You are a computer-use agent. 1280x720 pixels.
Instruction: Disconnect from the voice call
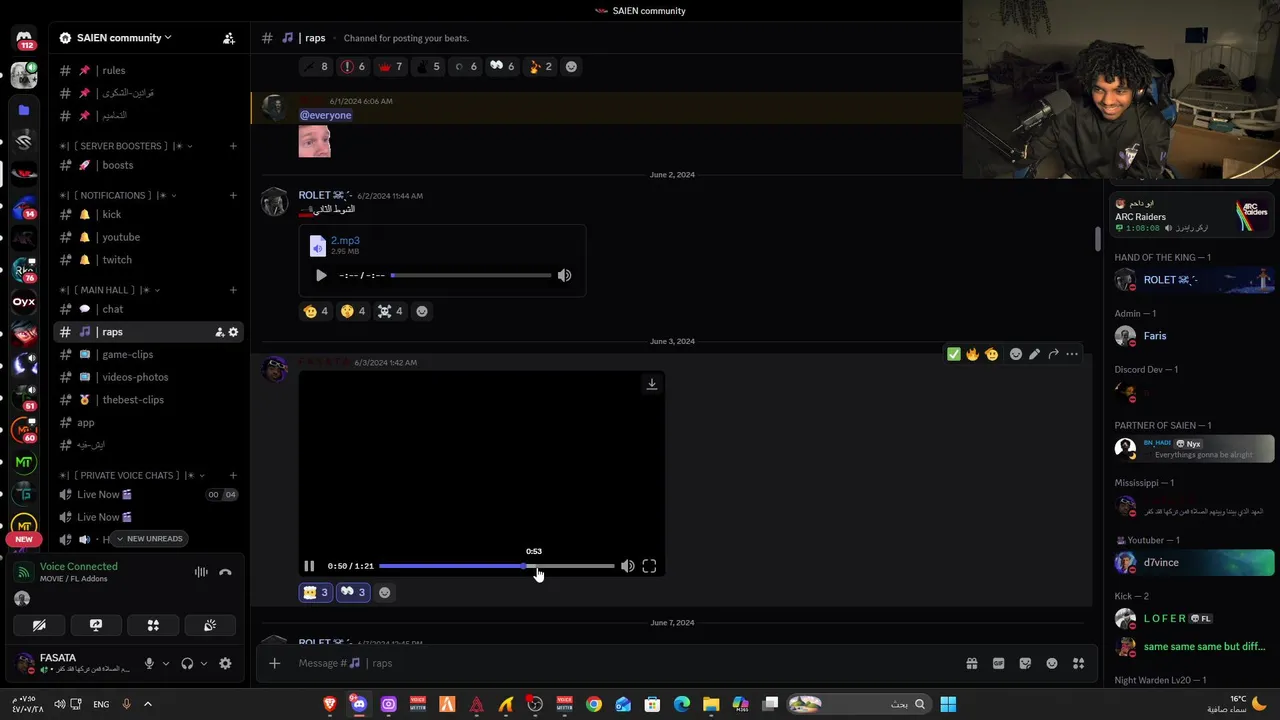pos(225,572)
